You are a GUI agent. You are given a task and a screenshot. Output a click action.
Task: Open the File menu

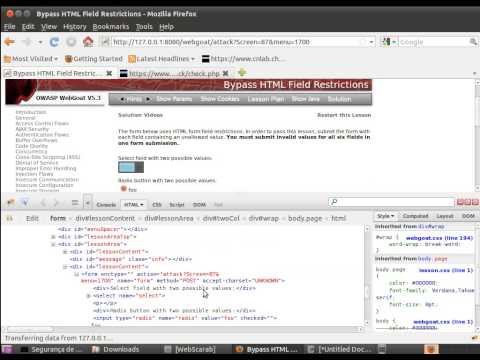click(10, 27)
